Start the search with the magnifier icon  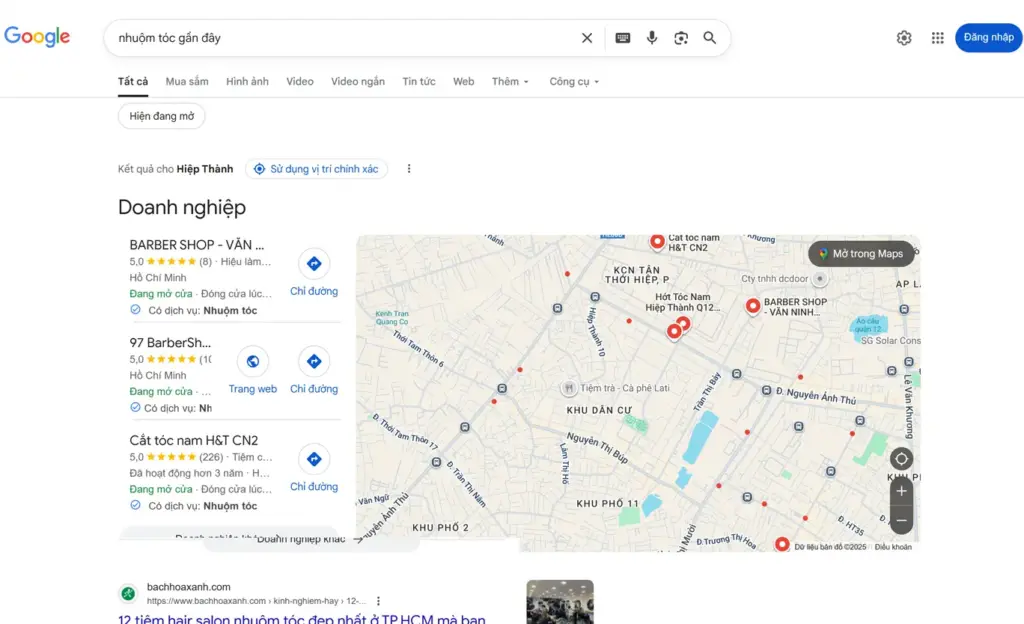(709, 37)
